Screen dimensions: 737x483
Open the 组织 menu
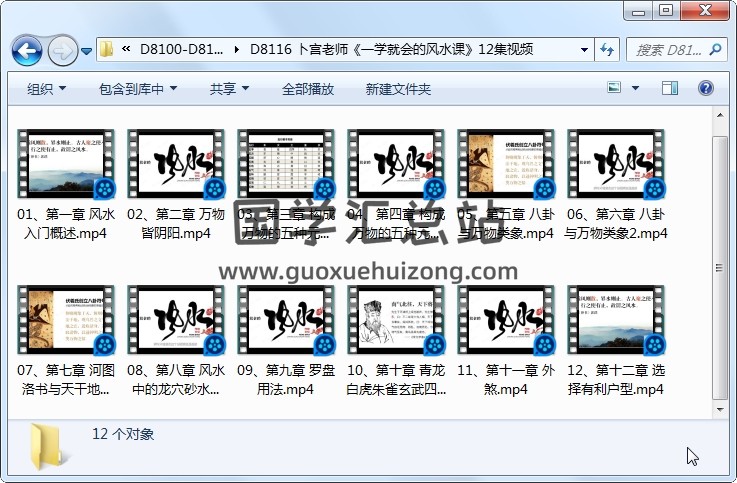(x=46, y=89)
